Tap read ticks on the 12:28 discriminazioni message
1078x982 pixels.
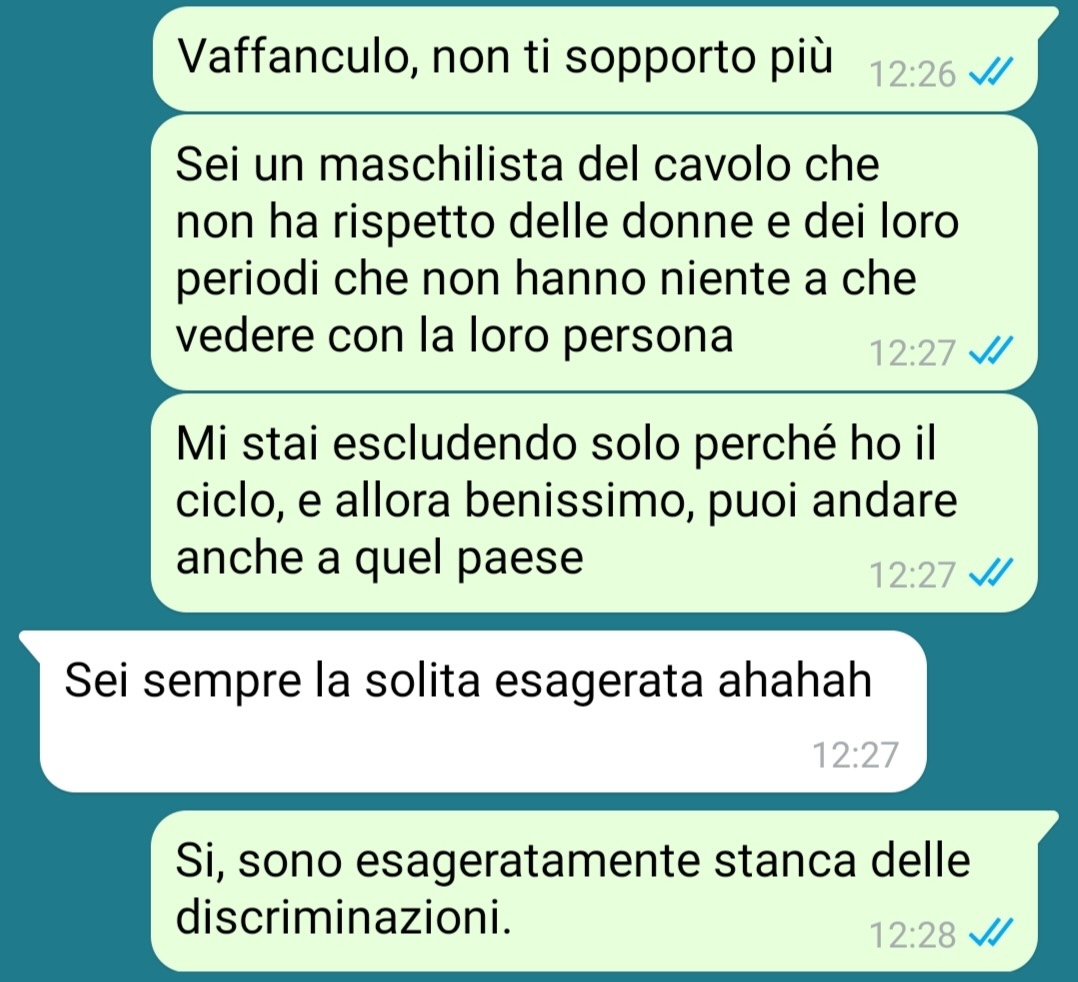tap(991, 933)
